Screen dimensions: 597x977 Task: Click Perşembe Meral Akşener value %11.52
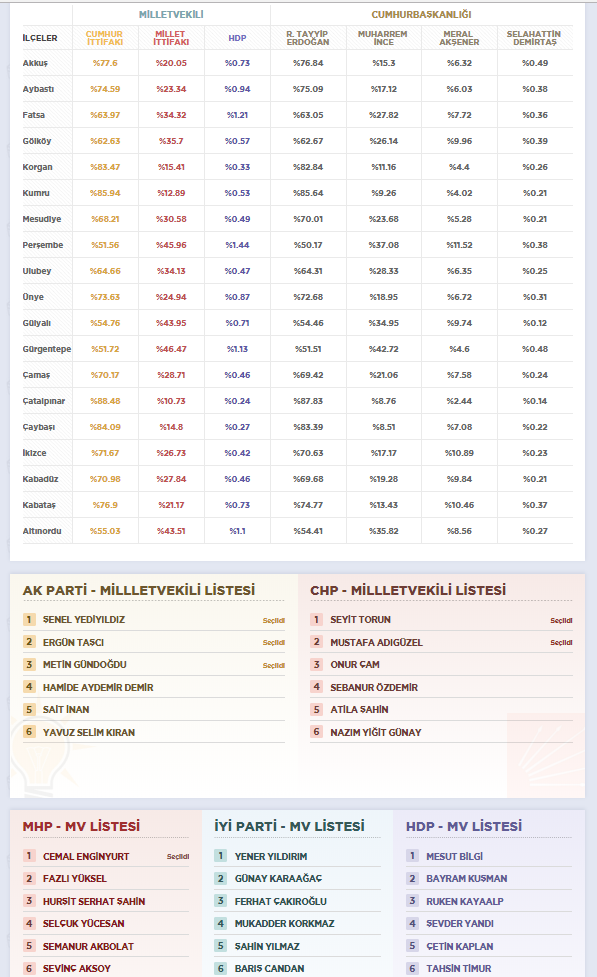(459, 245)
